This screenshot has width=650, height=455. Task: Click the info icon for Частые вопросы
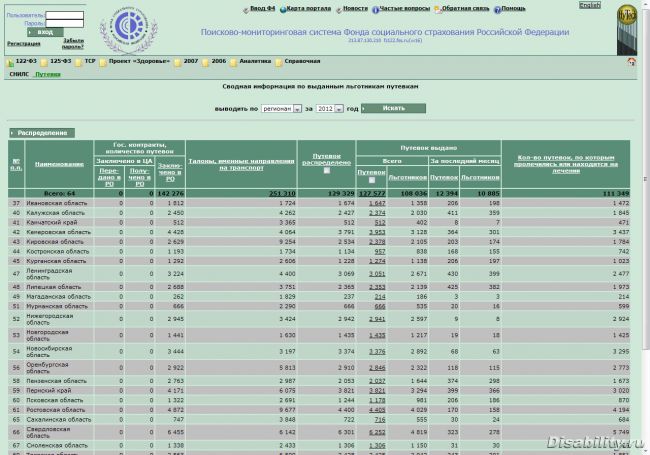tap(376, 10)
